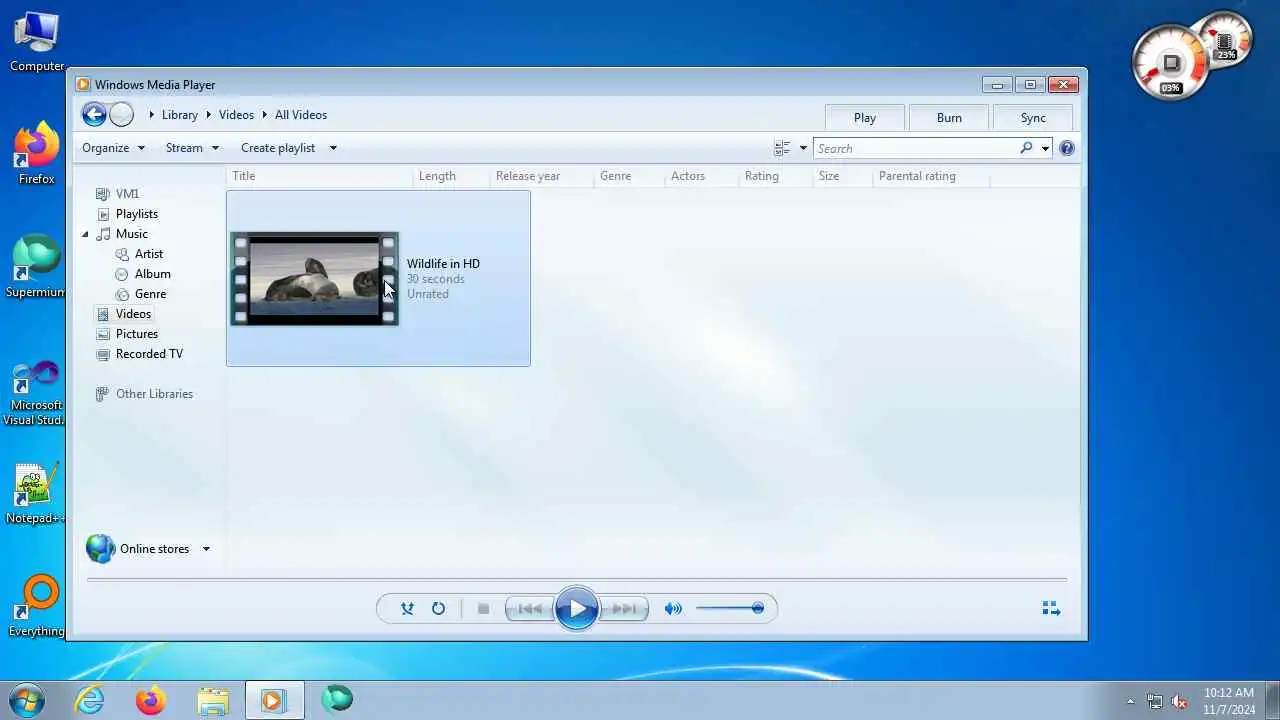Sort by the Genre column header
The height and width of the screenshot is (720, 1280).
(615, 176)
